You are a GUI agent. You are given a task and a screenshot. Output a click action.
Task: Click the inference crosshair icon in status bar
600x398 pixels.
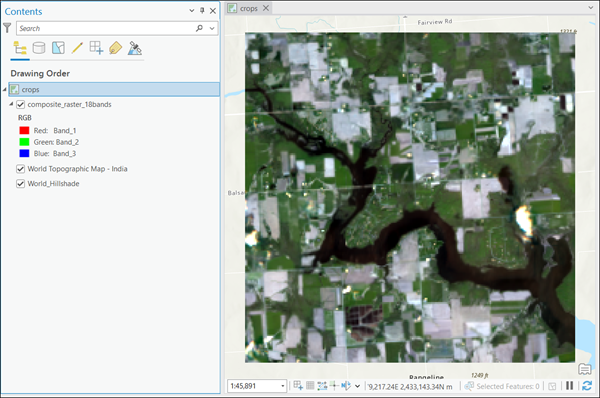point(334,386)
